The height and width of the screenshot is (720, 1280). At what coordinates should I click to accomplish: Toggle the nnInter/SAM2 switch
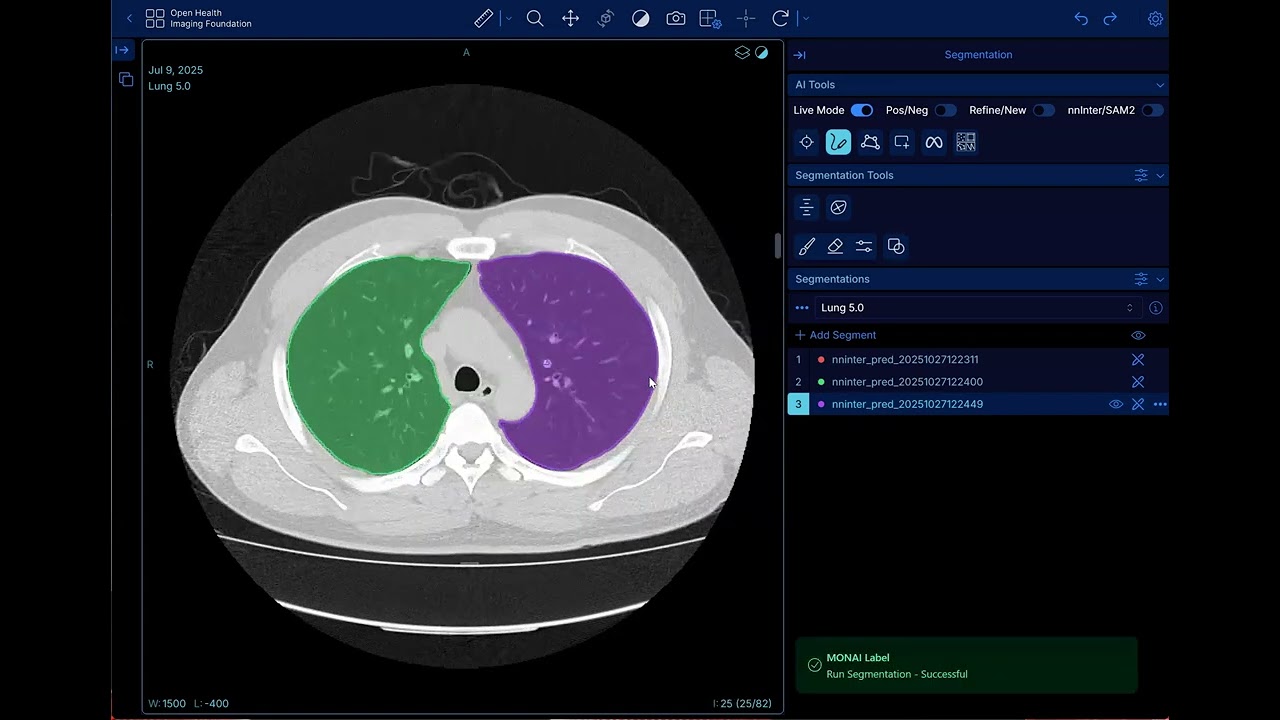[x=1153, y=110]
